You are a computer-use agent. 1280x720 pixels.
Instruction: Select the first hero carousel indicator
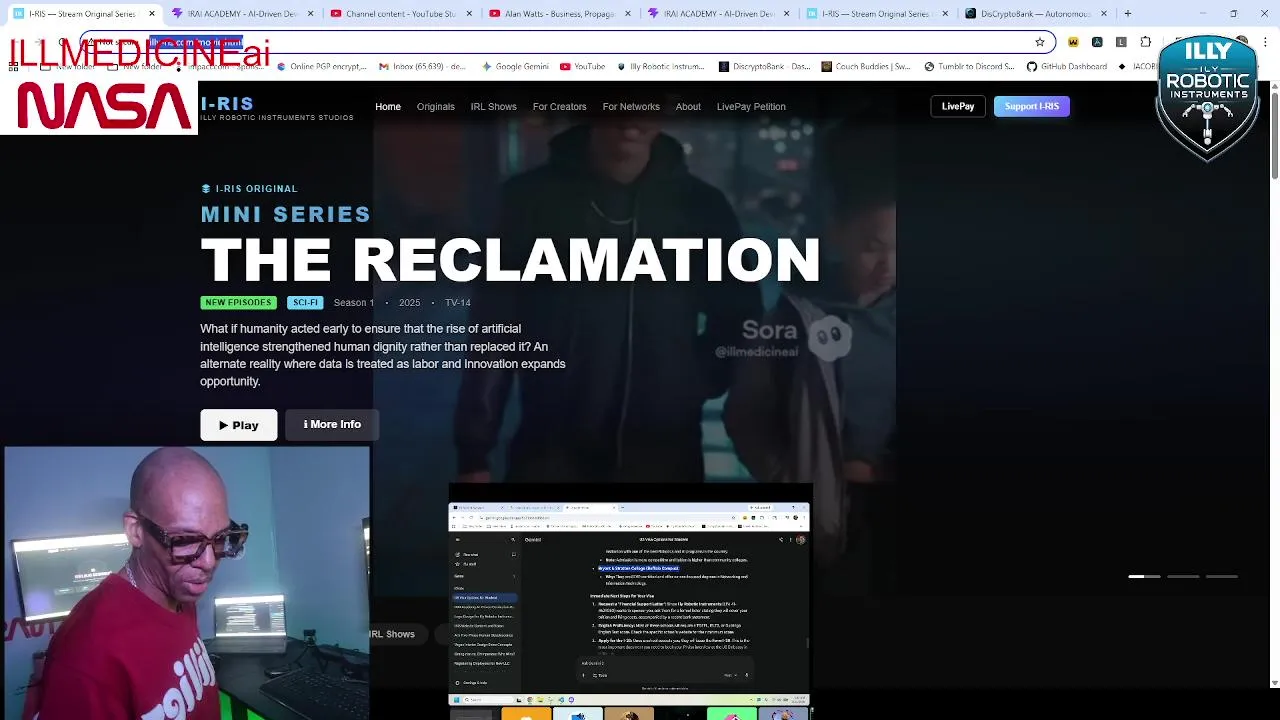[x=1145, y=577]
